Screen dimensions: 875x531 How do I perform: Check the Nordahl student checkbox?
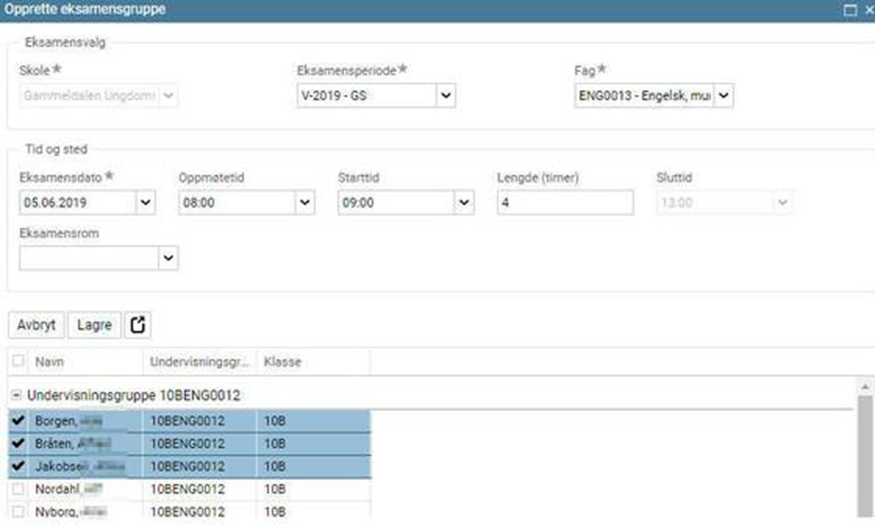point(17,489)
